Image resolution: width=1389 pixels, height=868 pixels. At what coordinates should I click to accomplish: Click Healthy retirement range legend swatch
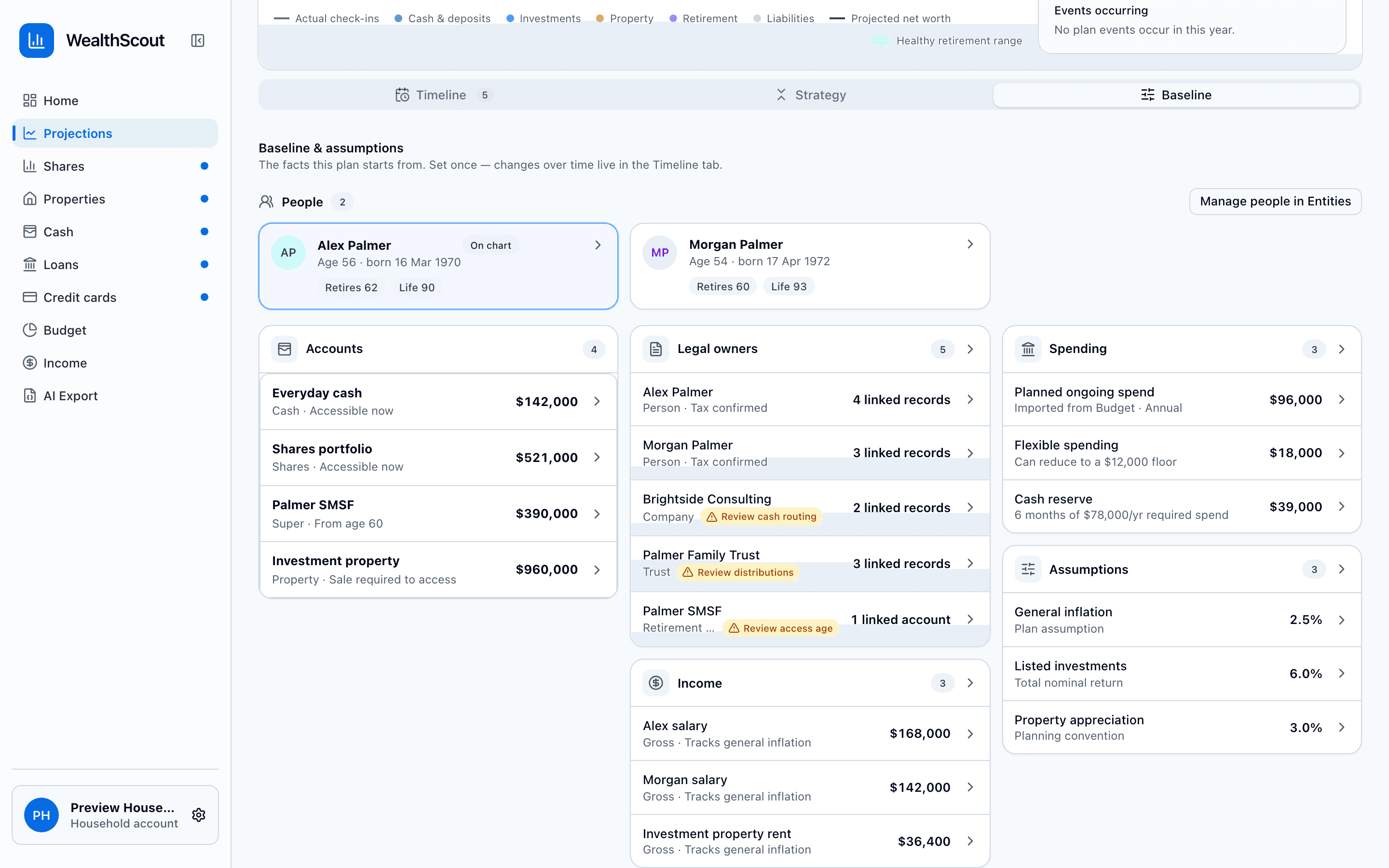[x=881, y=41]
